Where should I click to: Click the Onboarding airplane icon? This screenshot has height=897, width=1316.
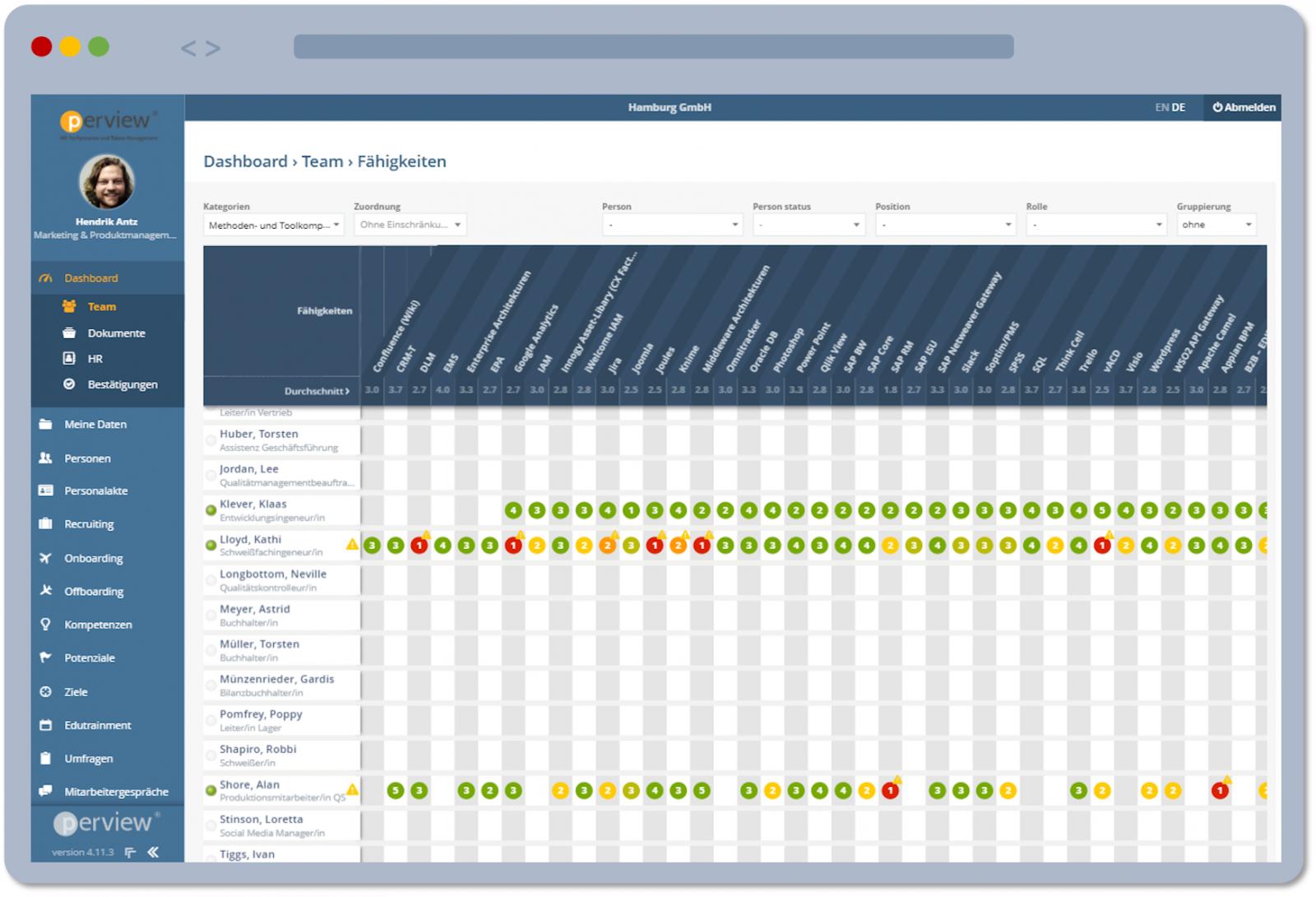[x=45, y=557]
